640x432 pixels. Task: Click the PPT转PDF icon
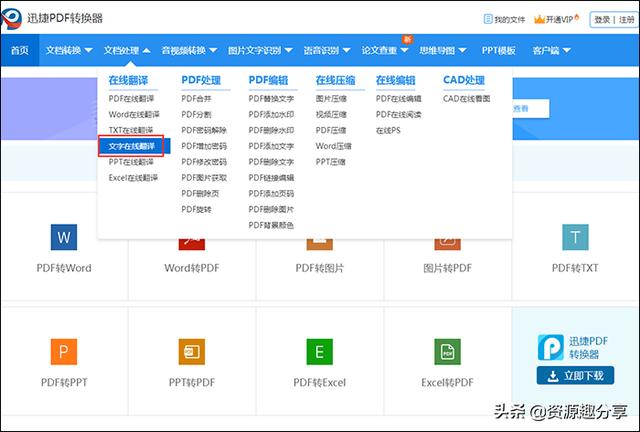[x=192, y=352]
